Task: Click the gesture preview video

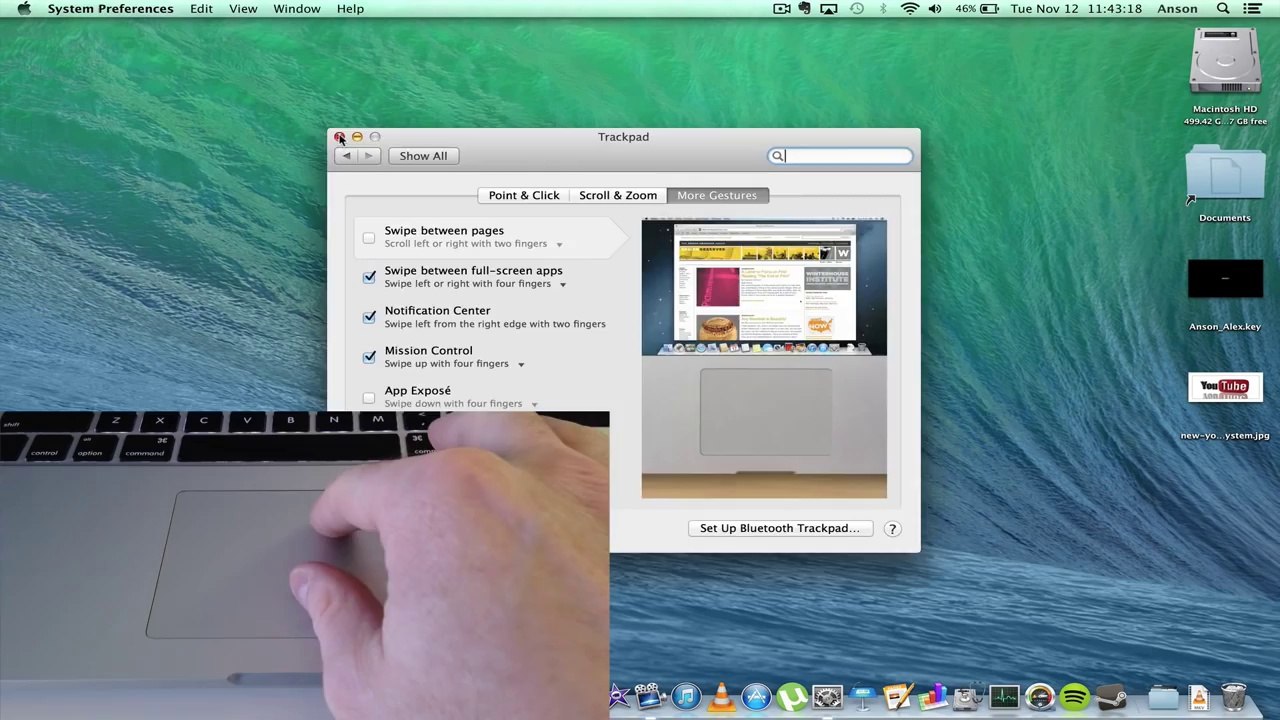Action: (x=764, y=358)
